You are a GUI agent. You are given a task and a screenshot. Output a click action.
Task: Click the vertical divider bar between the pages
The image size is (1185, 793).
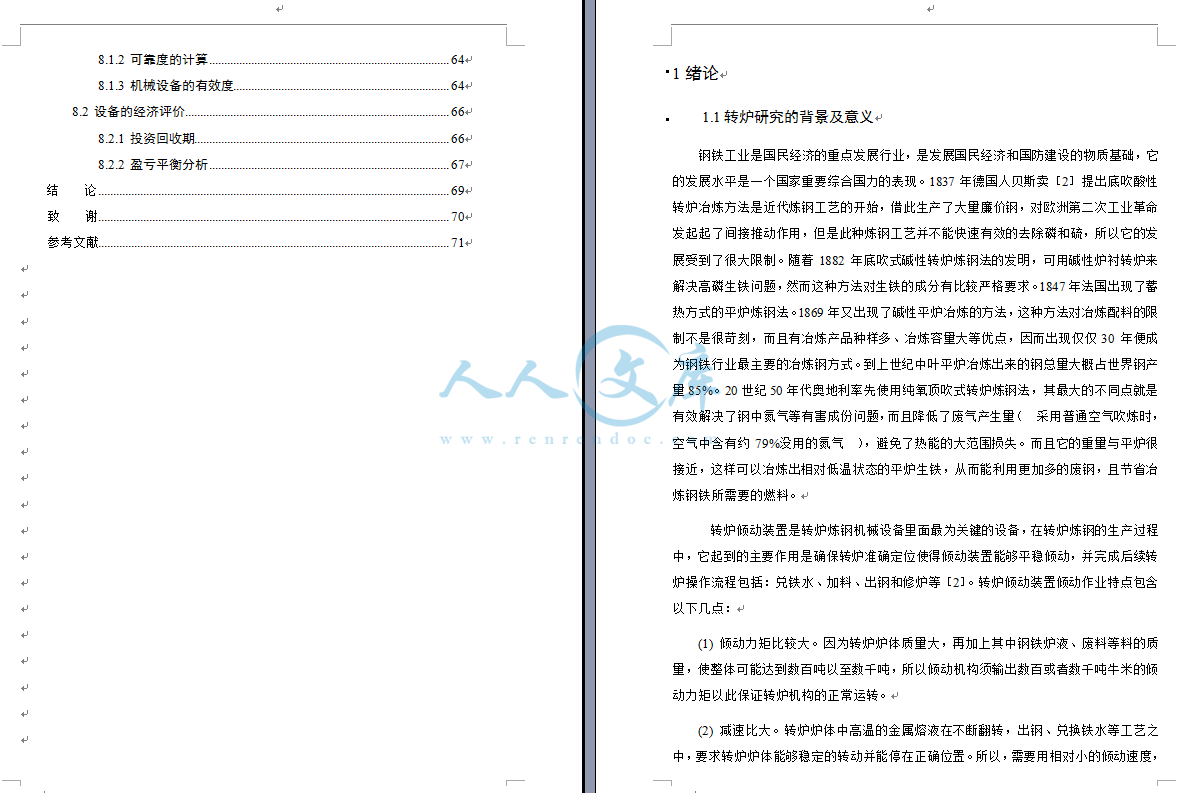(x=589, y=396)
